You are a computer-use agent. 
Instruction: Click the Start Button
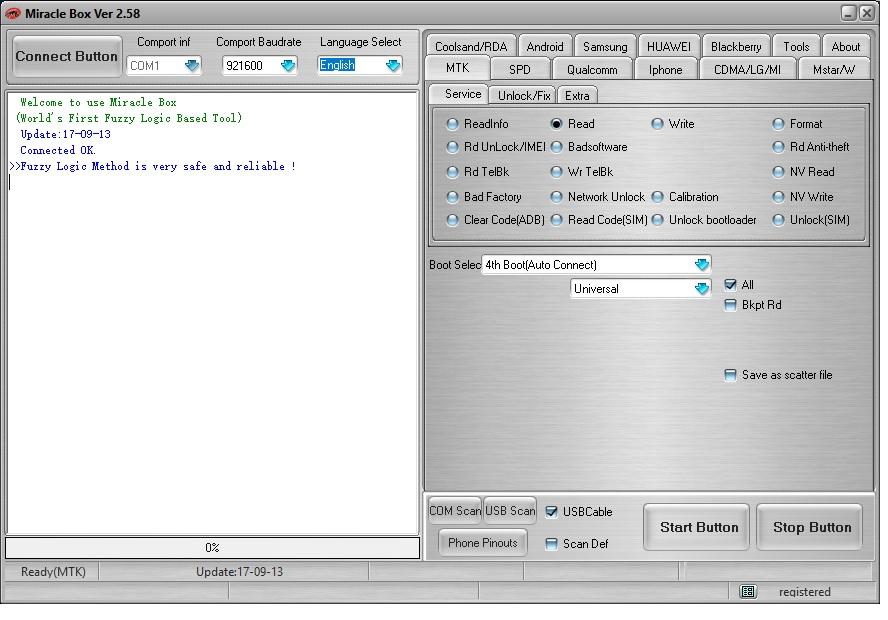pyautogui.click(x=697, y=527)
